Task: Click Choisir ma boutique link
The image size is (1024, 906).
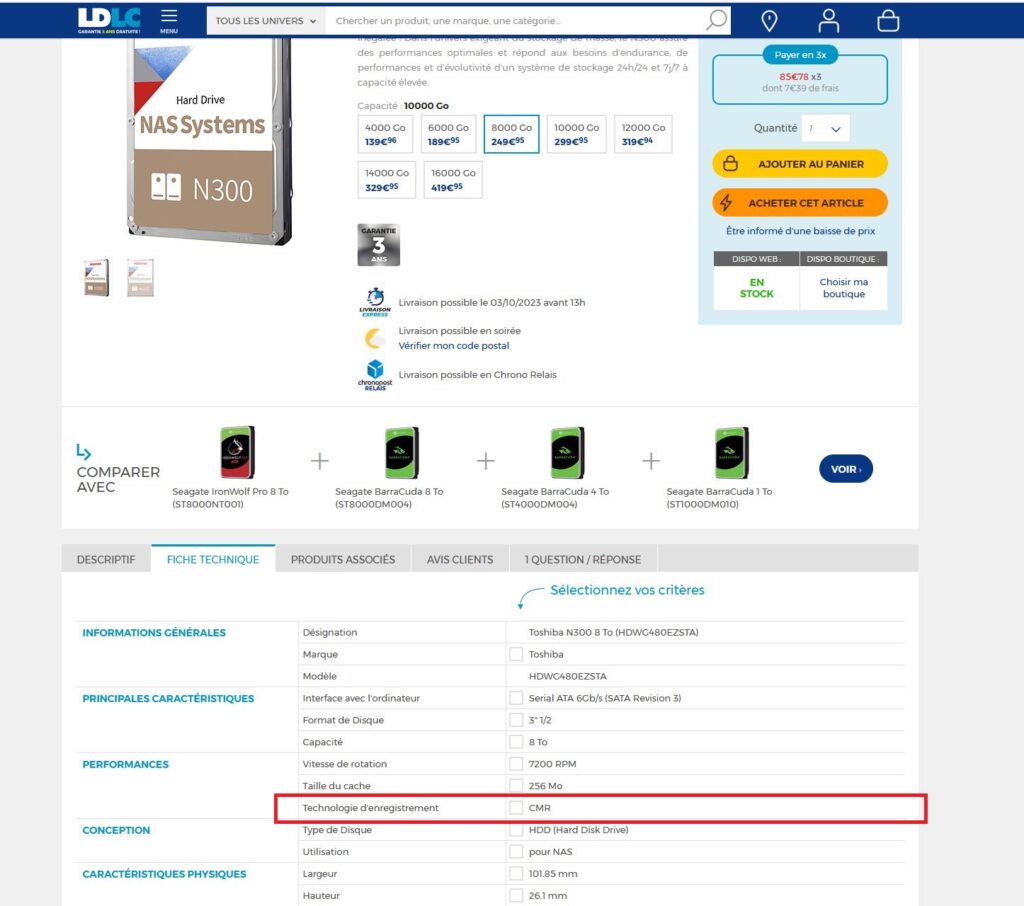Action: (844, 287)
